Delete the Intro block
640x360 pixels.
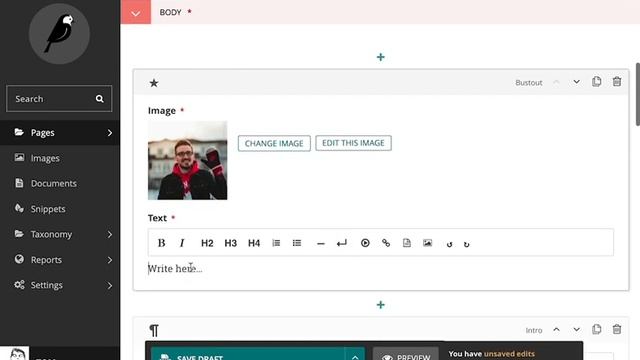[617, 329]
